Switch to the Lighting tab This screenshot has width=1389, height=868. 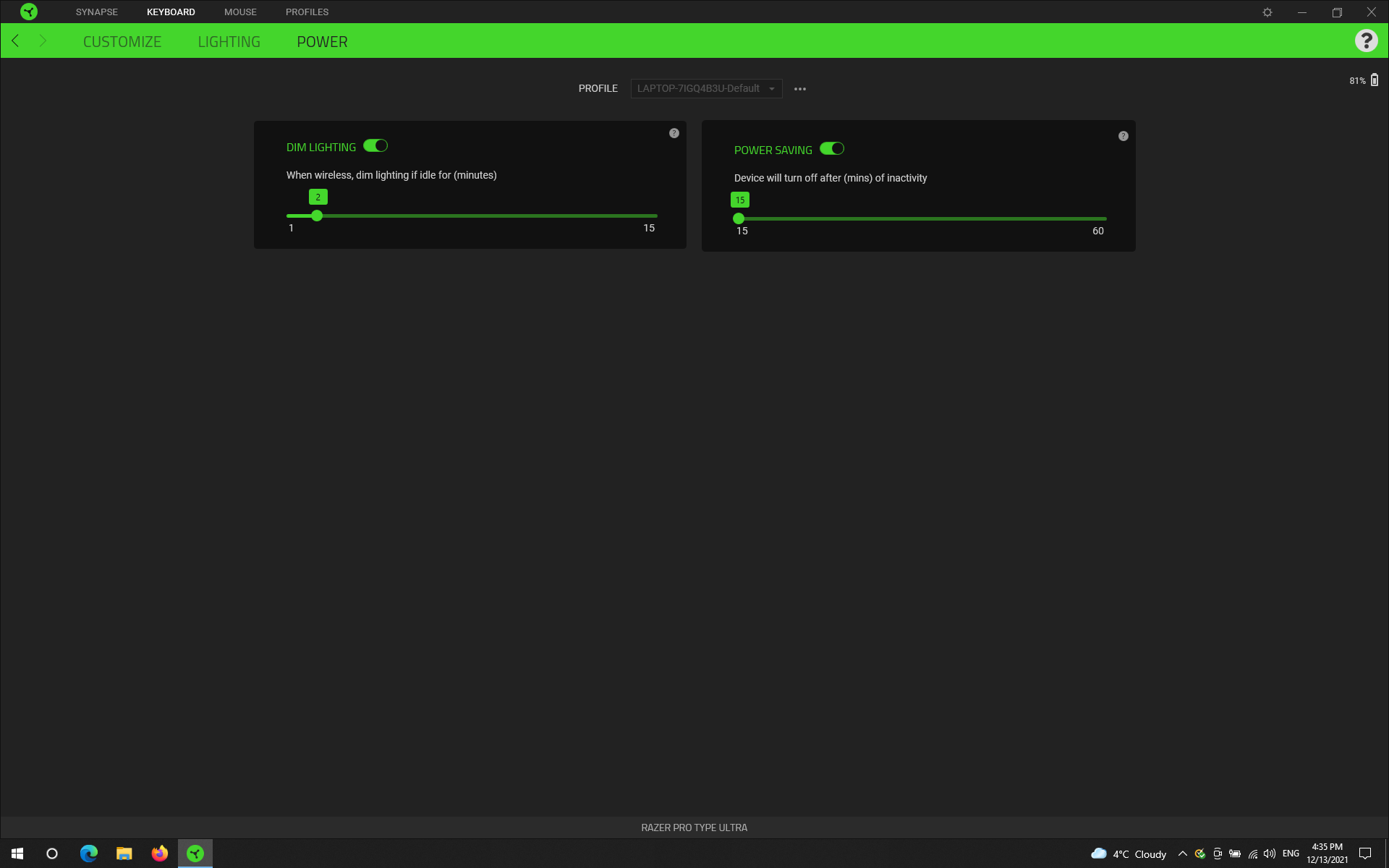(x=229, y=42)
